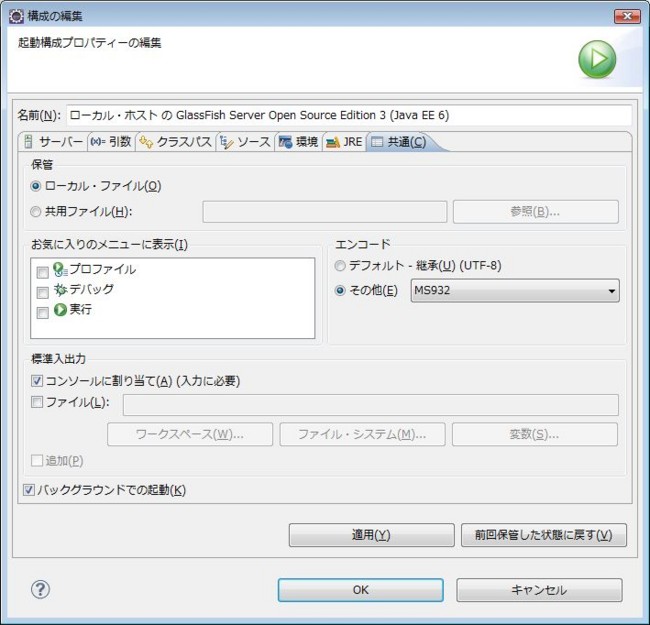Screen dimensions: 650x625
Task: Switch to the ソース tab
Action: click(245, 142)
